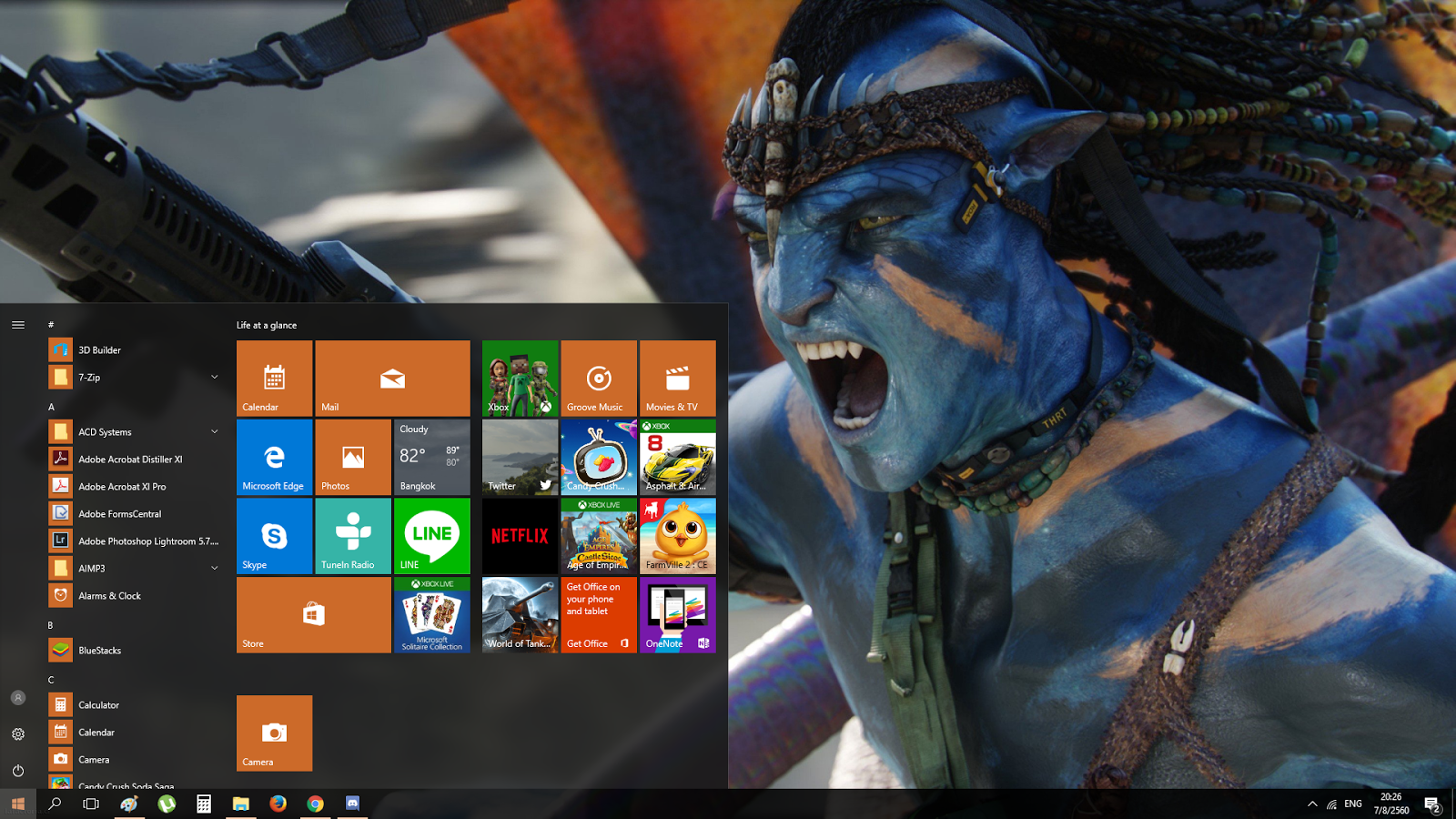Switch to Discord on the taskbar

point(352,804)
